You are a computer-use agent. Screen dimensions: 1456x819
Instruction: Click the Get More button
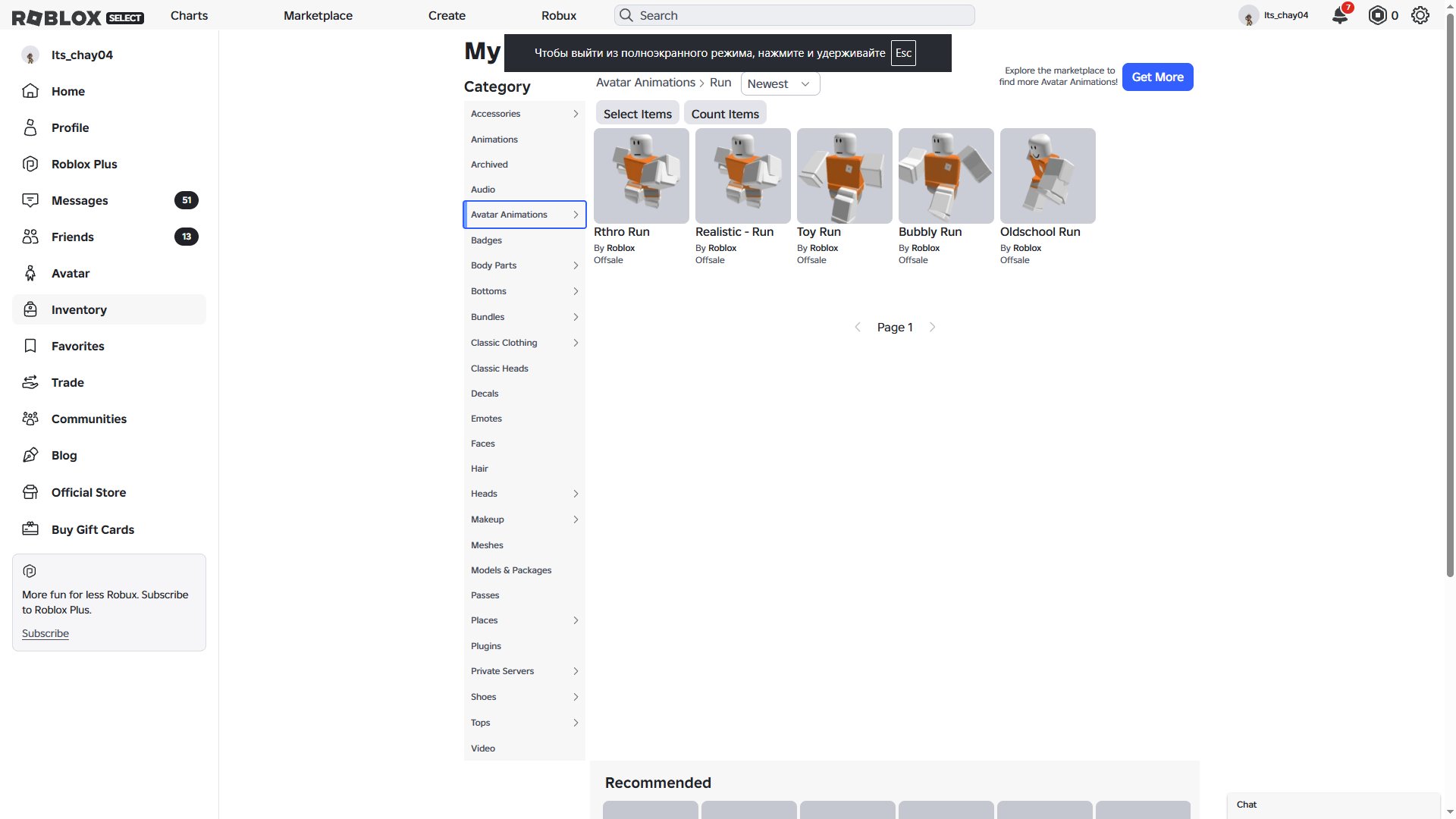(1157, 77)
